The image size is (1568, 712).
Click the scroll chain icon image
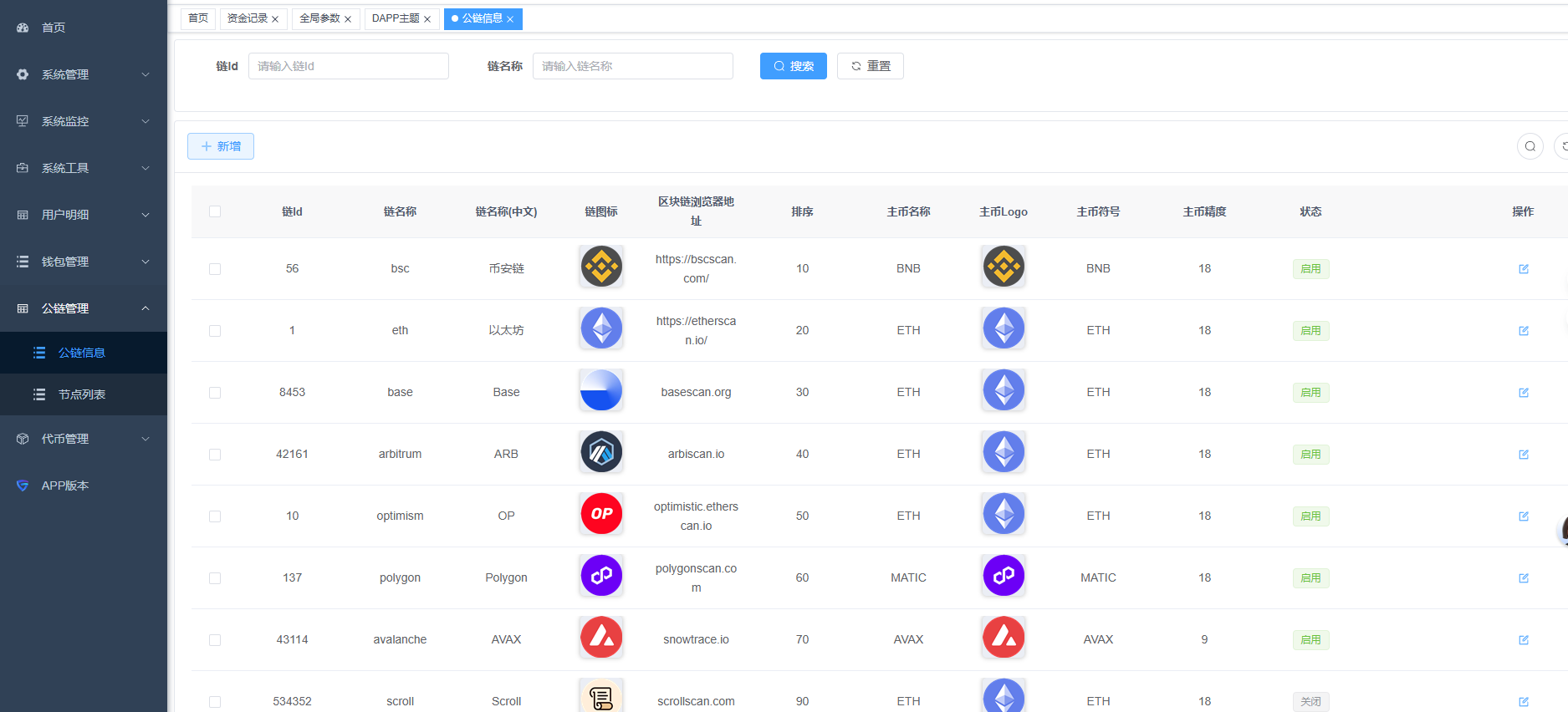coord(601,697)
